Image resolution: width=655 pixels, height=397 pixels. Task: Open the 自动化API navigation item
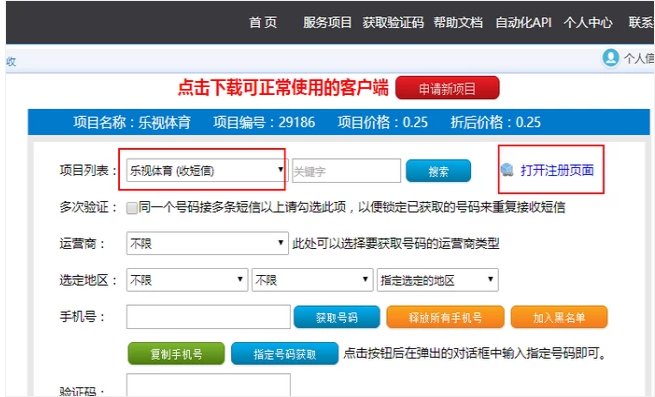pyautogui.click(x=523, y=22)
